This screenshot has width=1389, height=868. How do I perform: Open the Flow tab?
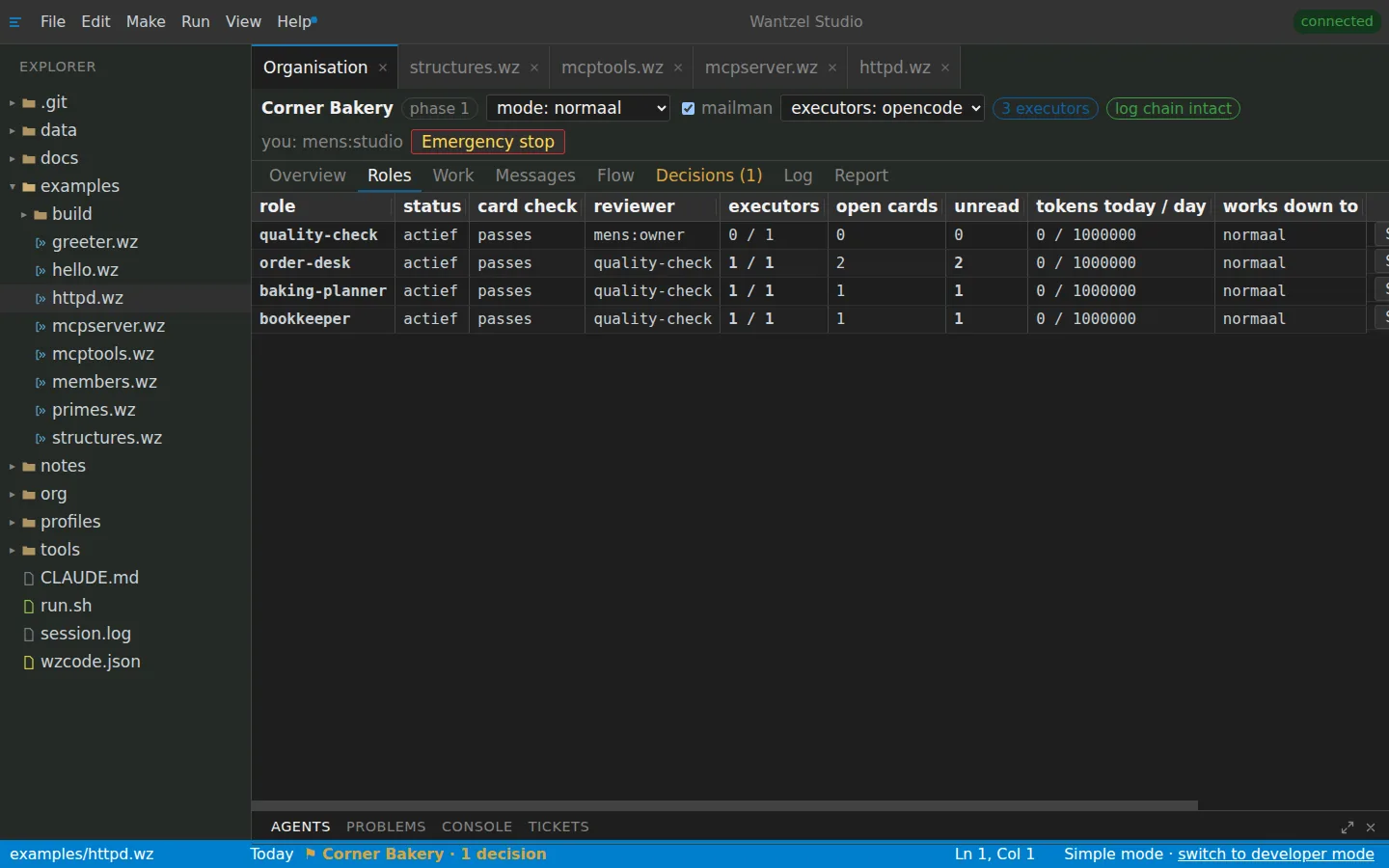pyautogui.click(x=615, y=176)
